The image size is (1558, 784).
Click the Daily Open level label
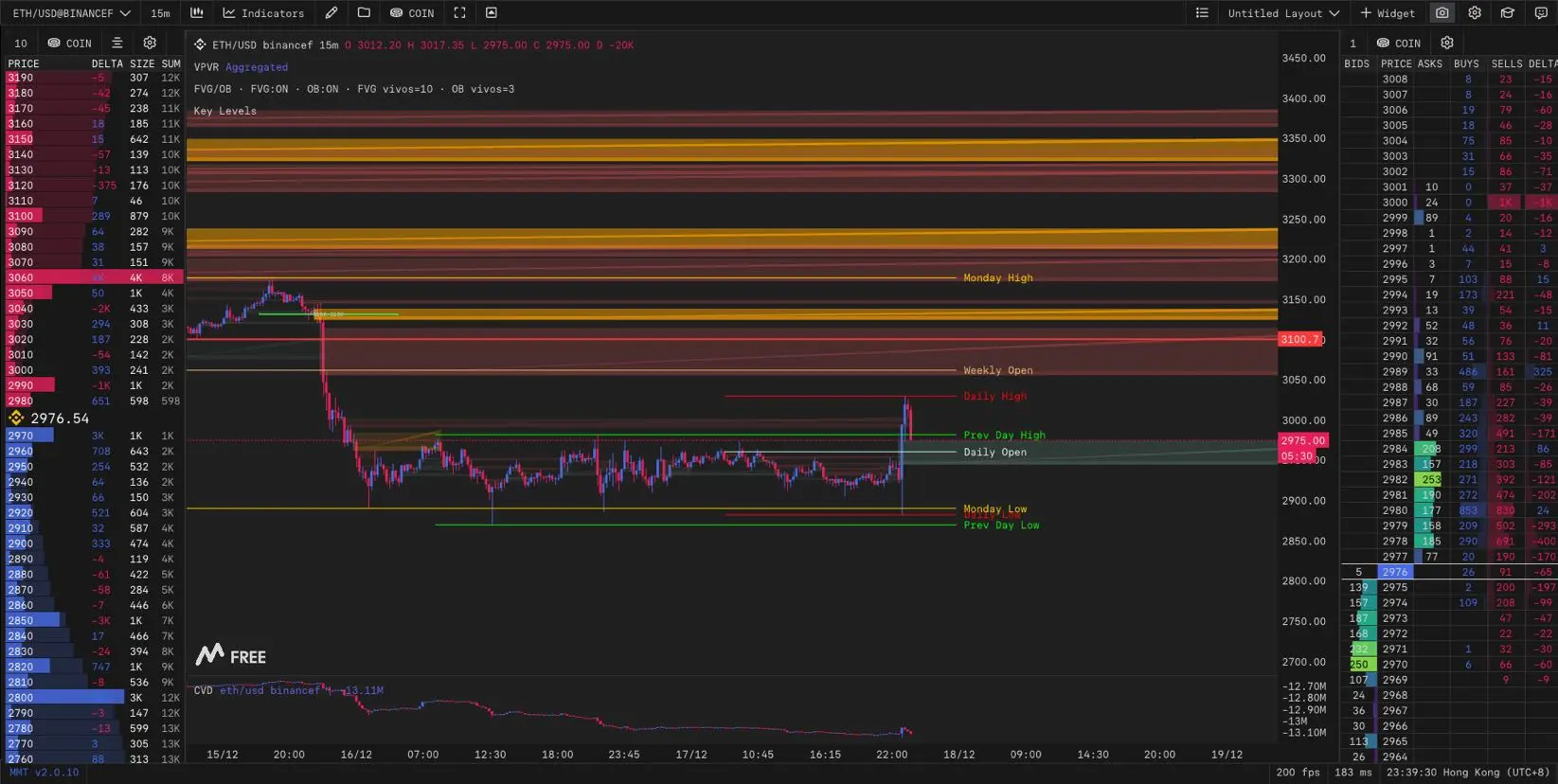click(x=995, y=452)
